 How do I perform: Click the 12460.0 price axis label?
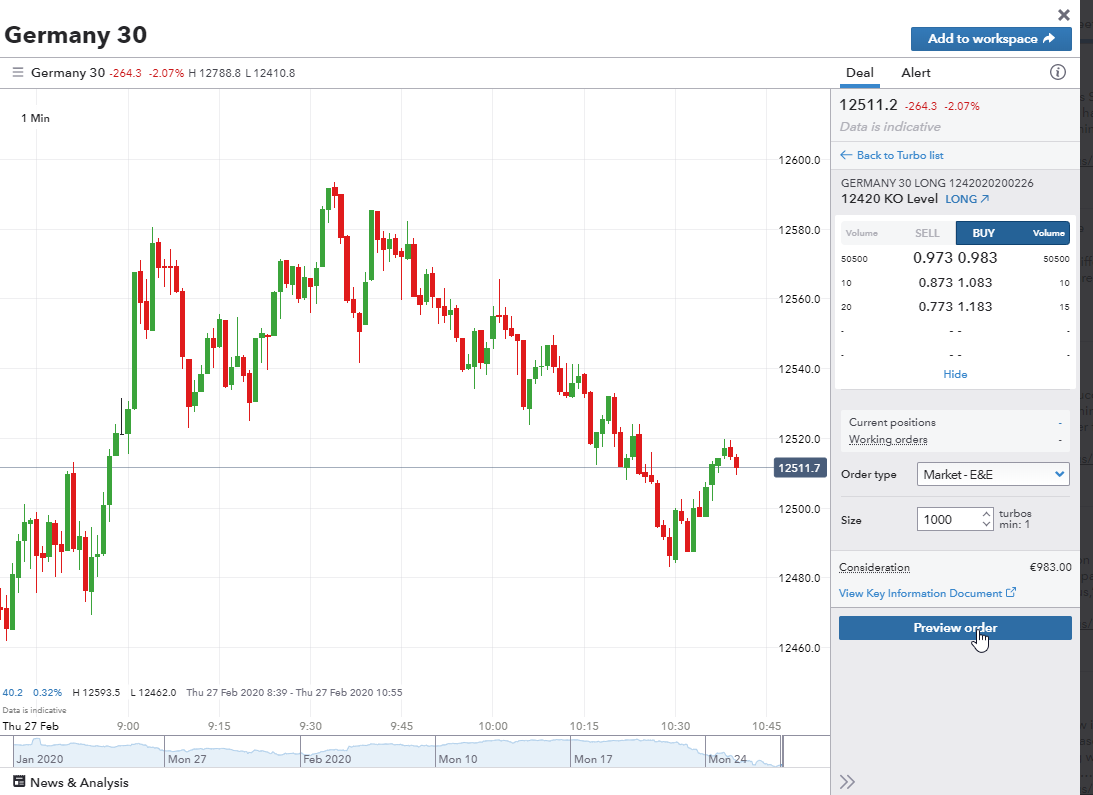[800, 648]
